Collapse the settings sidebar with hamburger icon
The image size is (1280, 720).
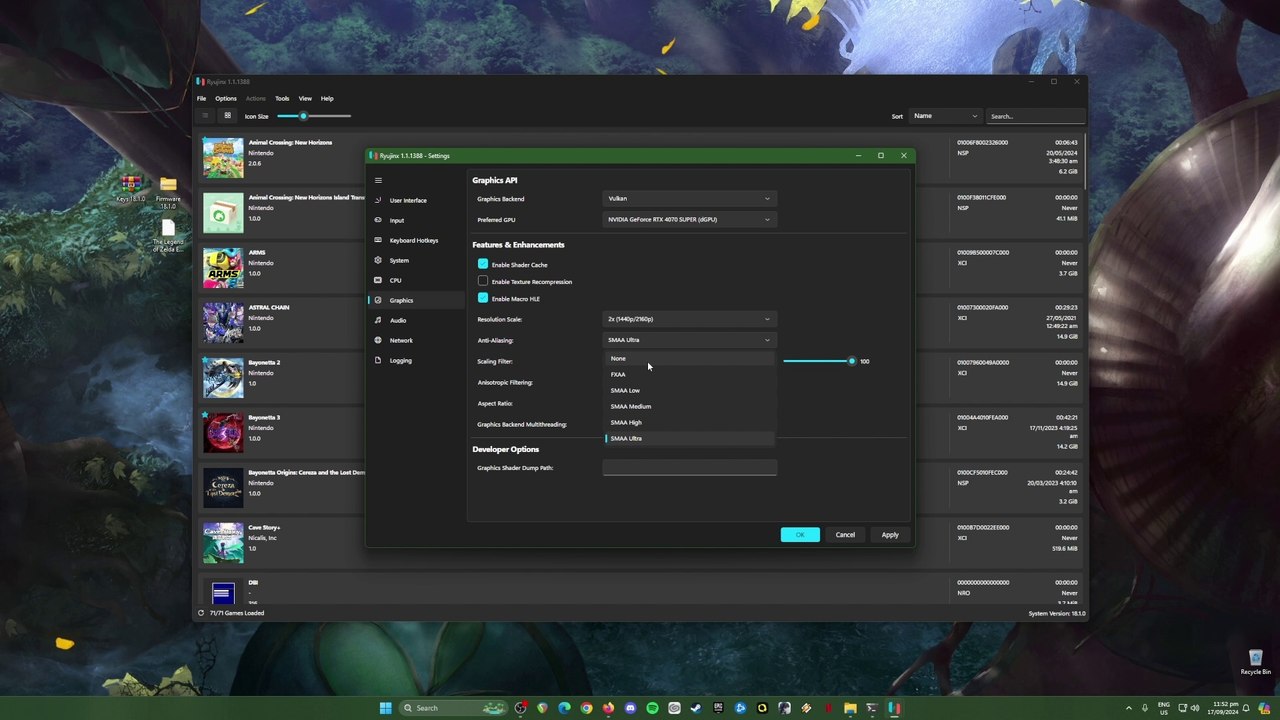click(378, 180)
